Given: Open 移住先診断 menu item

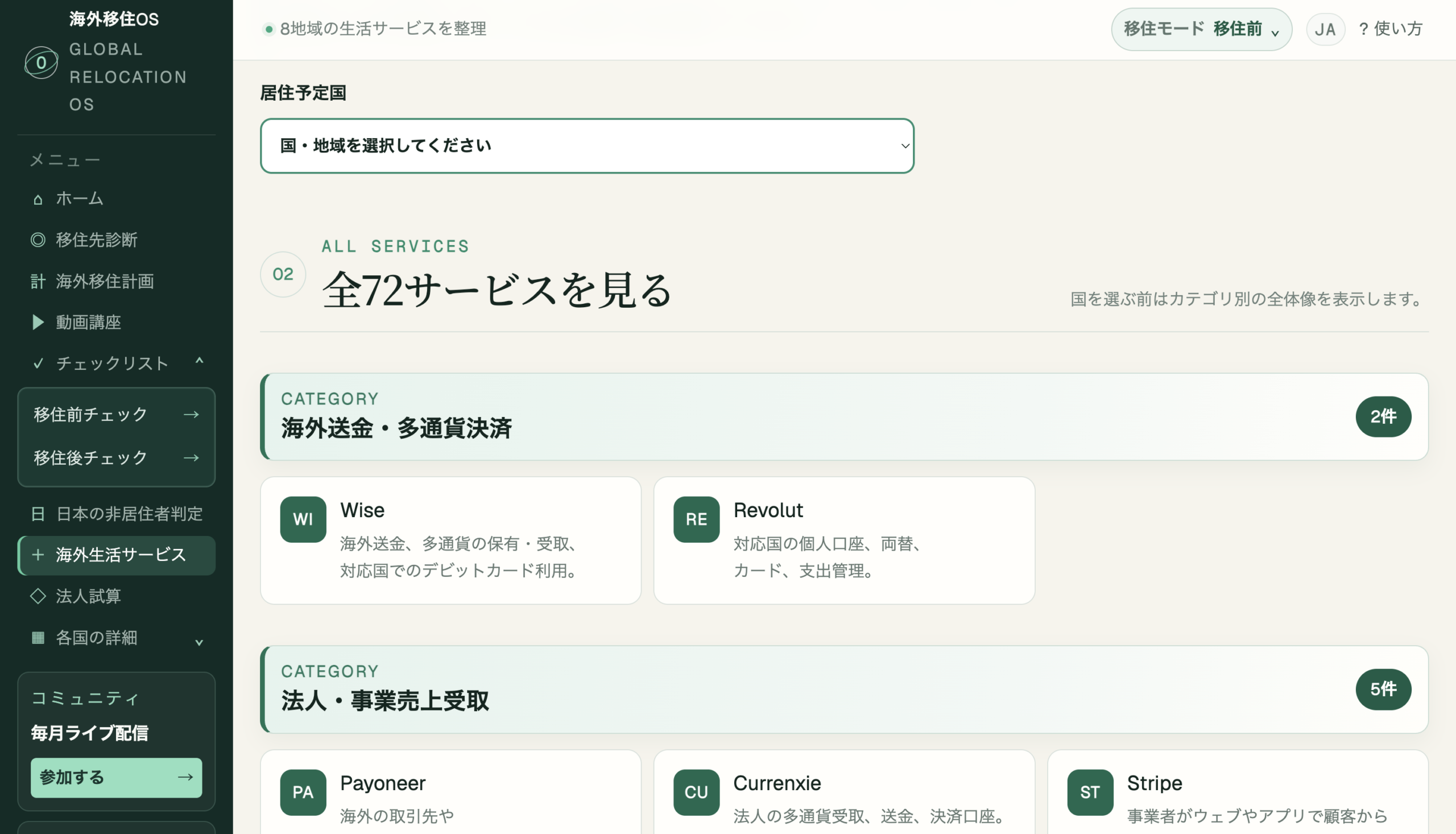Looking at the screenshot, I should click(x=116, y=240).
